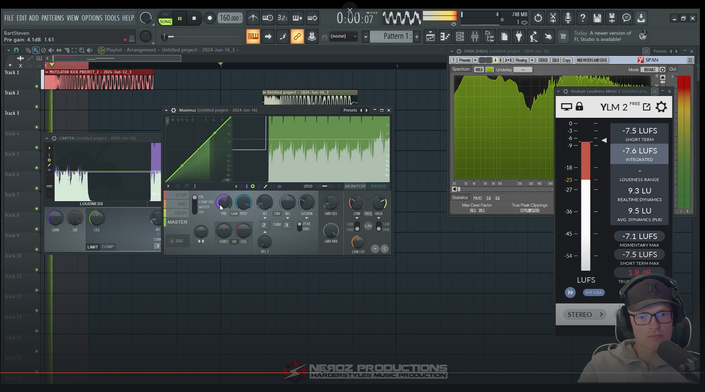Select the LOW band in Maximus

(x=176, y=195)
